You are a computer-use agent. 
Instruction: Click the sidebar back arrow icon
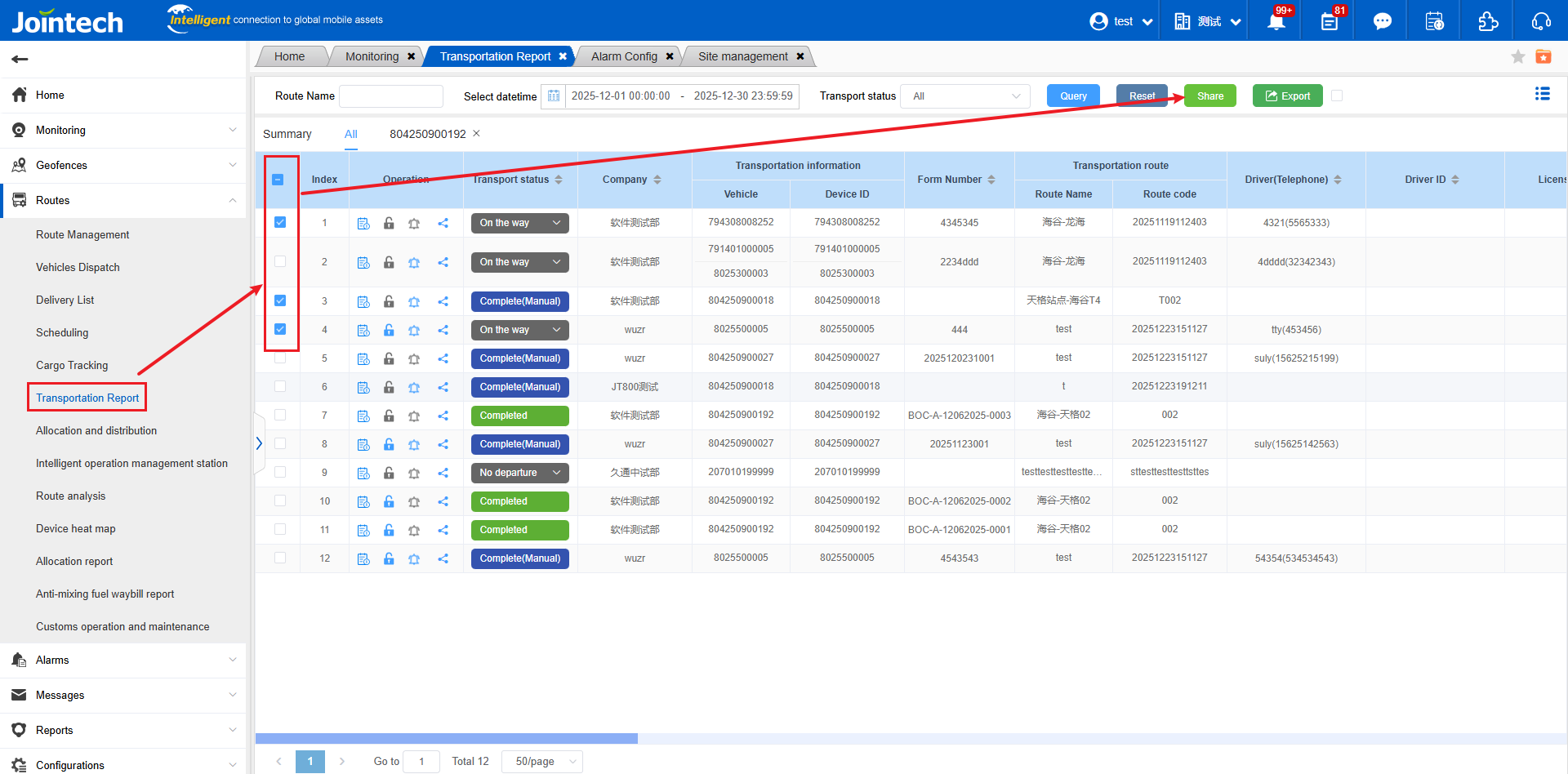[20, 59]
